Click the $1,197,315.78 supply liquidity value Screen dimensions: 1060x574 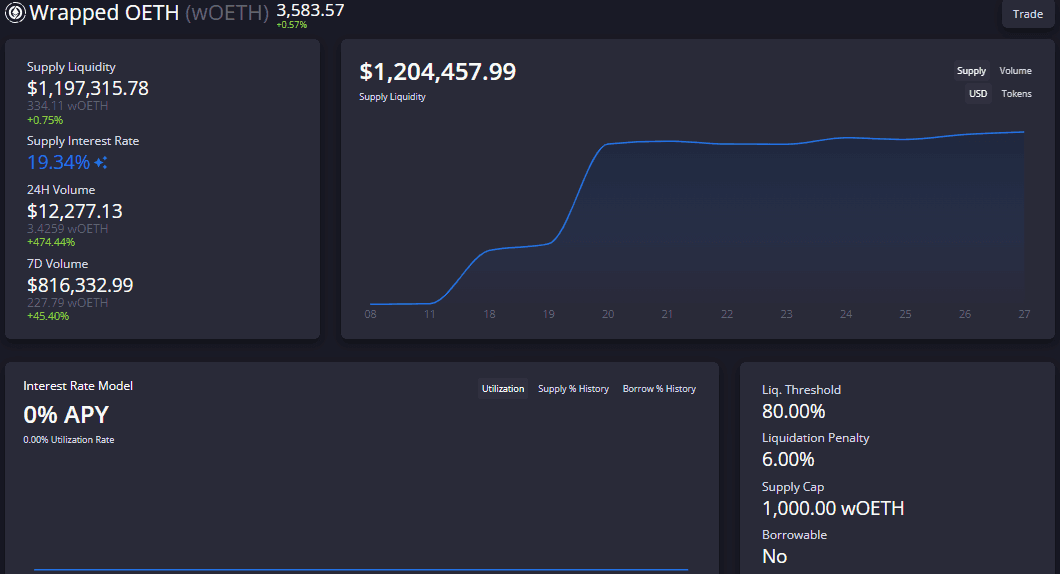tap(88, 88)
